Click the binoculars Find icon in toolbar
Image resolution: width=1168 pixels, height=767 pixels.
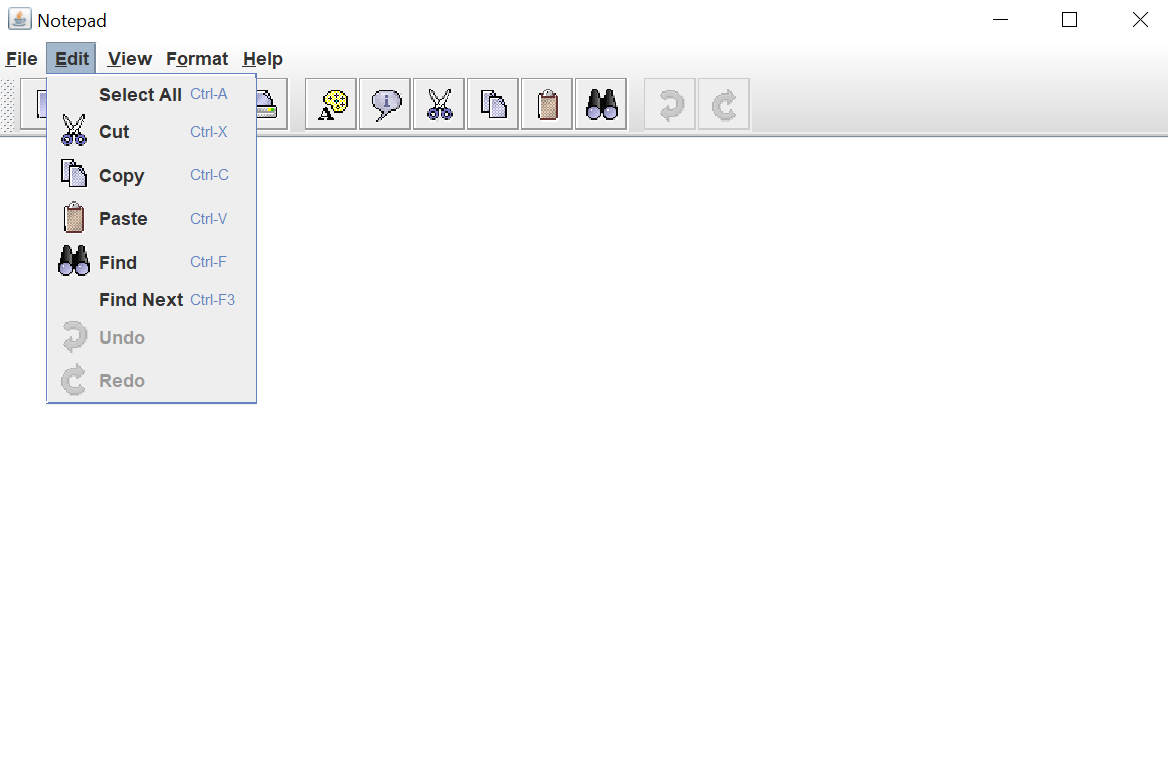(601, 104)
